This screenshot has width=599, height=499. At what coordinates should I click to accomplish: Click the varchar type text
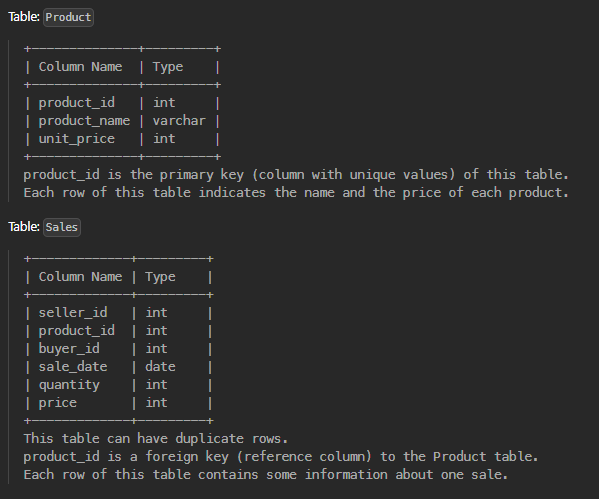(179, 121)
